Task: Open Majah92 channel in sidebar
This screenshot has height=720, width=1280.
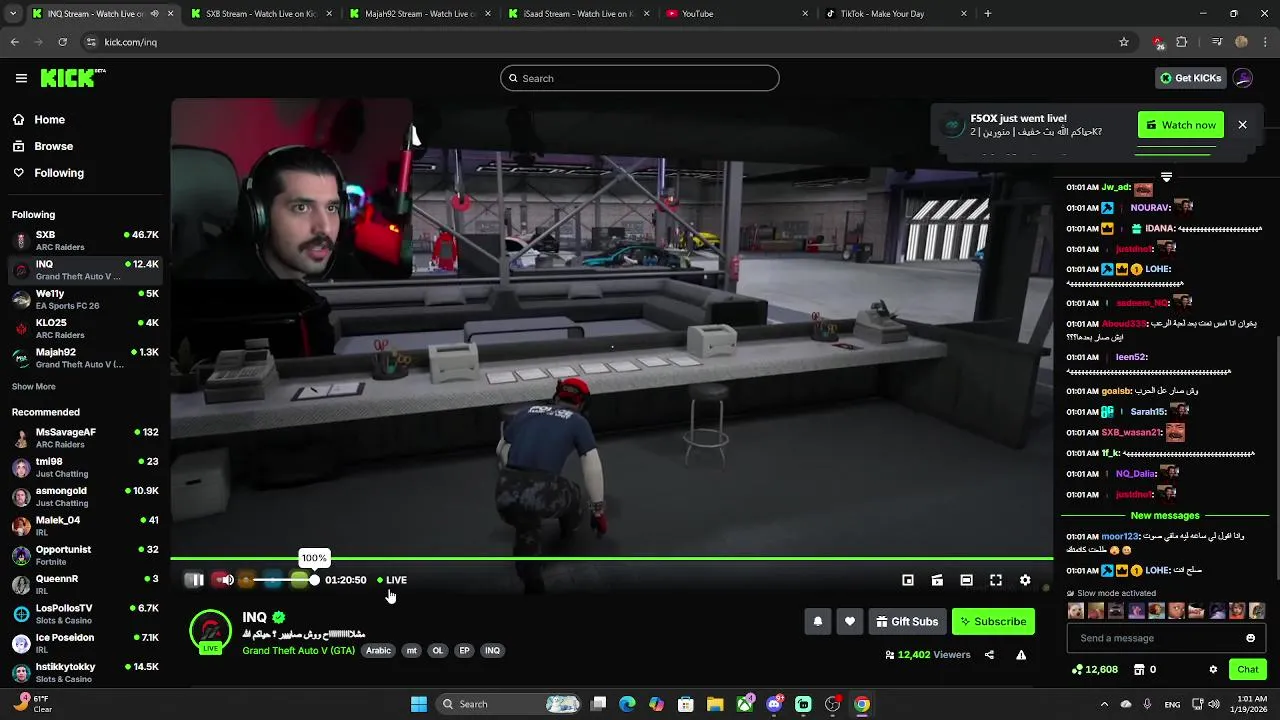Action: (85, 358)
